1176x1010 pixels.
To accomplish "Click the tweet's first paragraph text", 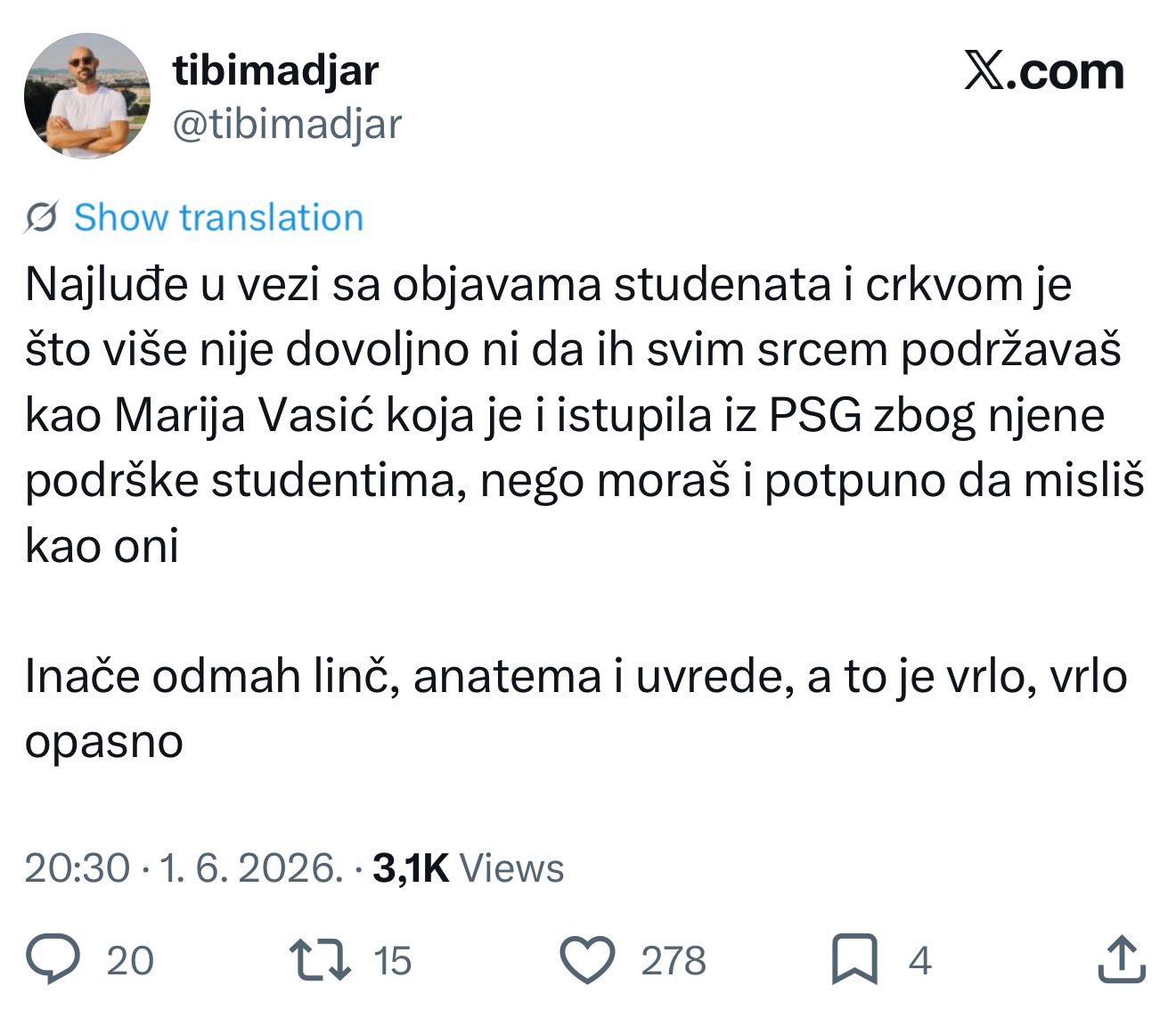I will coord(584,415).
